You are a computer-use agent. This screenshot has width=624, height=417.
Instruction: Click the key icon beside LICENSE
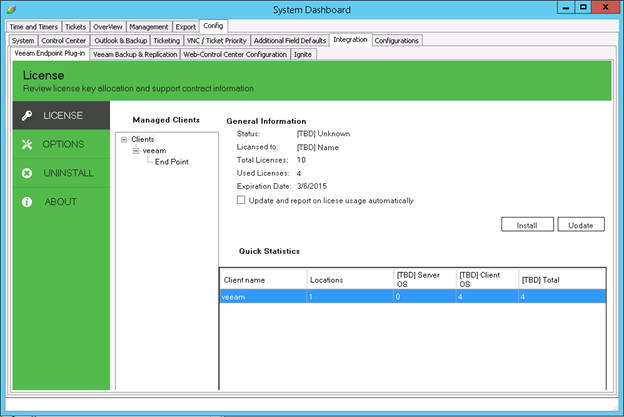pos(27,116)
